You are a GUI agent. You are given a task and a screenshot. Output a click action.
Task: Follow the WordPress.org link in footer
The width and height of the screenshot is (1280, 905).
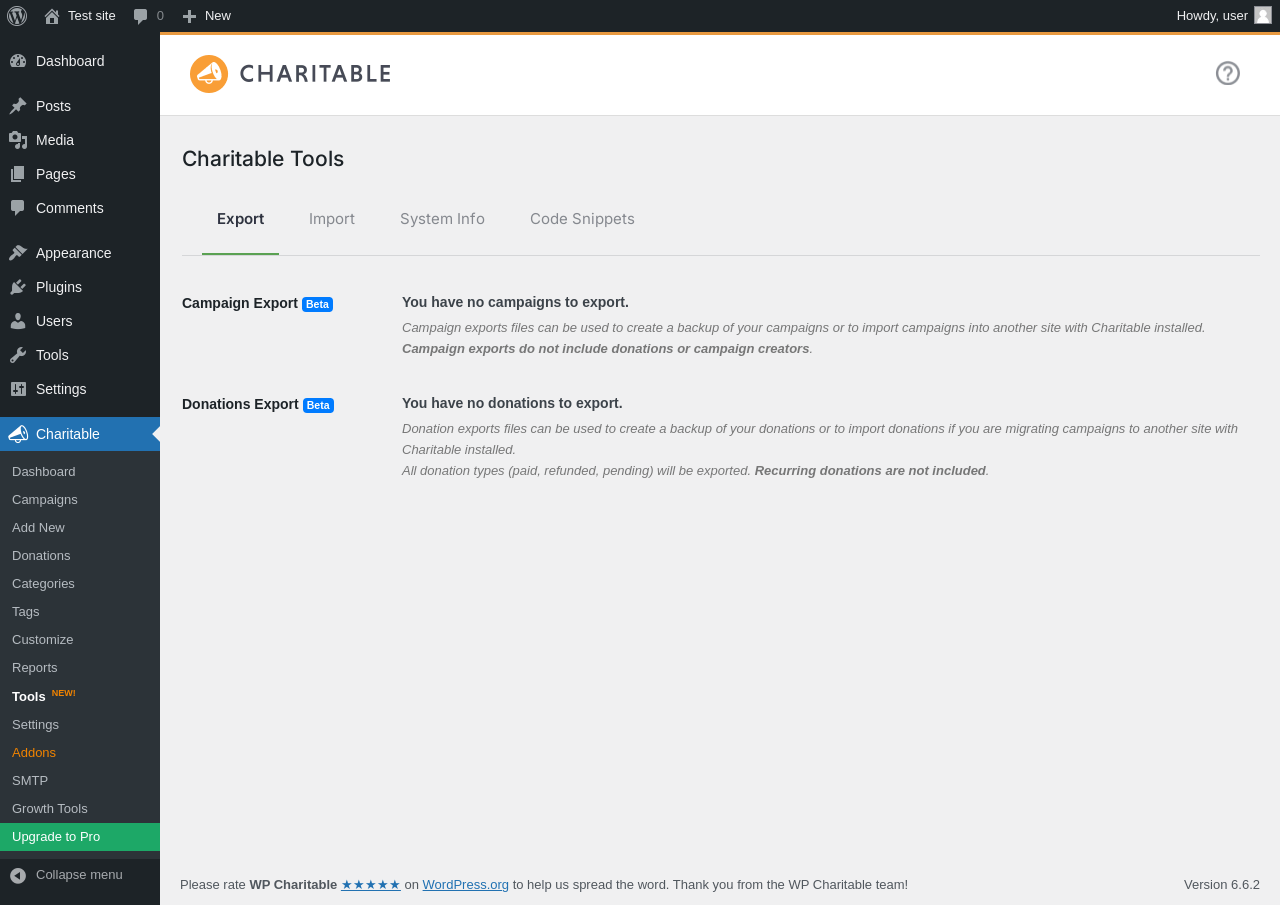click(x=465, y=884)
